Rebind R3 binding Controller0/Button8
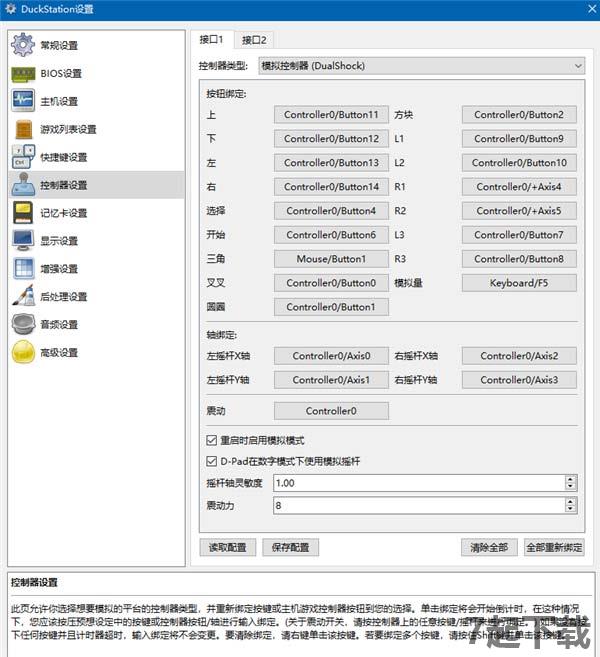 coord(519,259)
